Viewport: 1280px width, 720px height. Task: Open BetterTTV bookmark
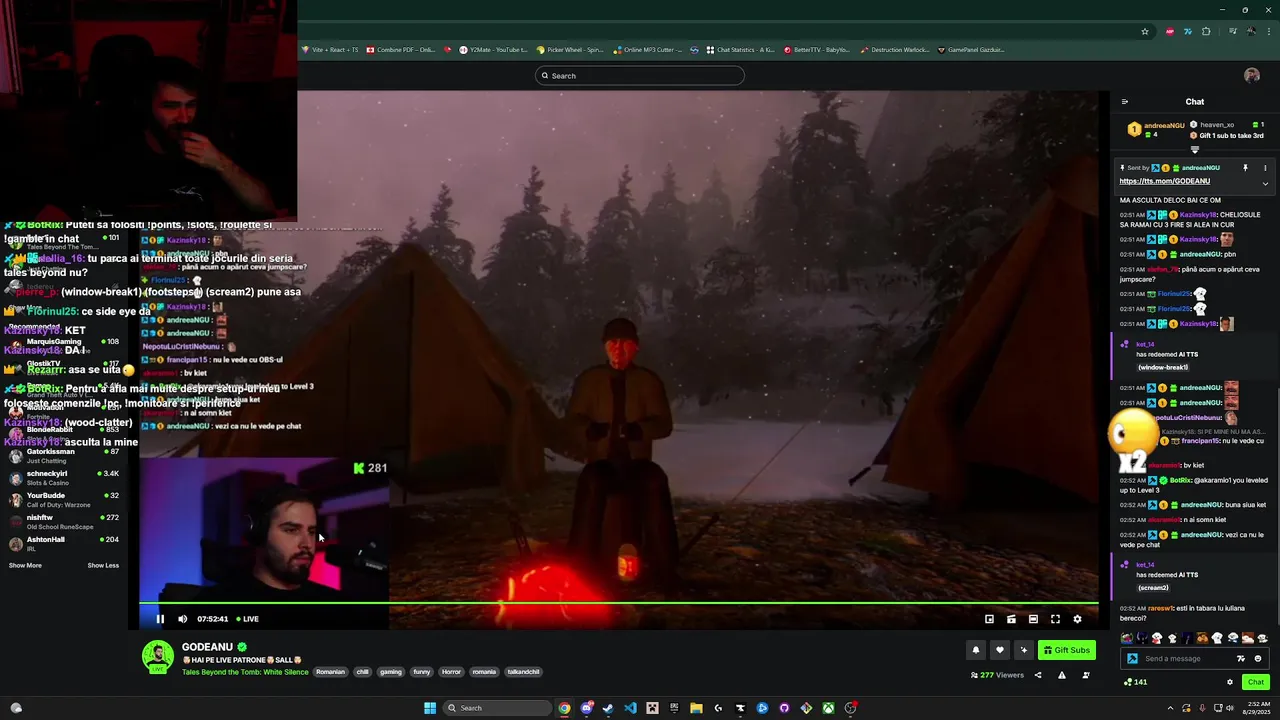point(817,50)
